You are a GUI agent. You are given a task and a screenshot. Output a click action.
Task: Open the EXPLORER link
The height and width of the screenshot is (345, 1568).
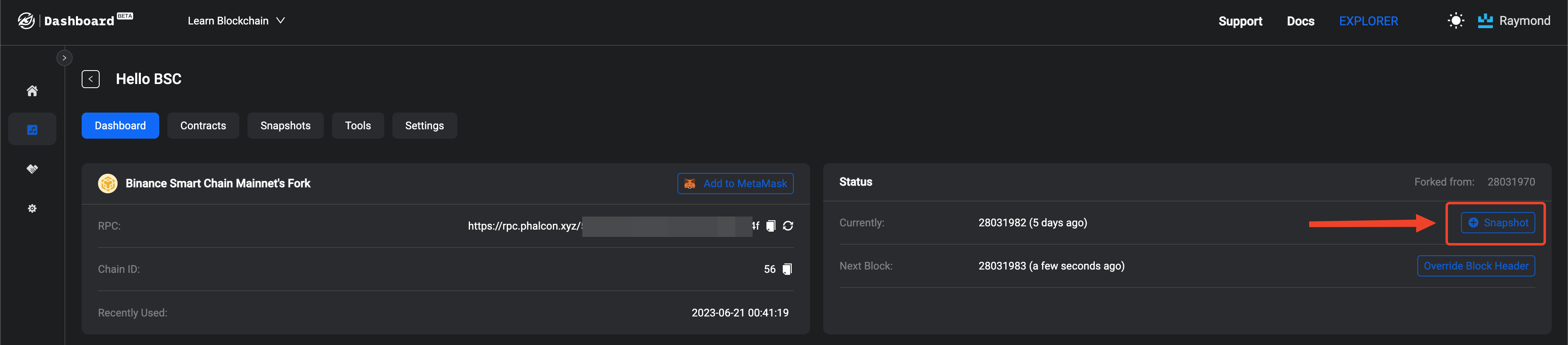pyautogui.click(x=1368, y=21)
